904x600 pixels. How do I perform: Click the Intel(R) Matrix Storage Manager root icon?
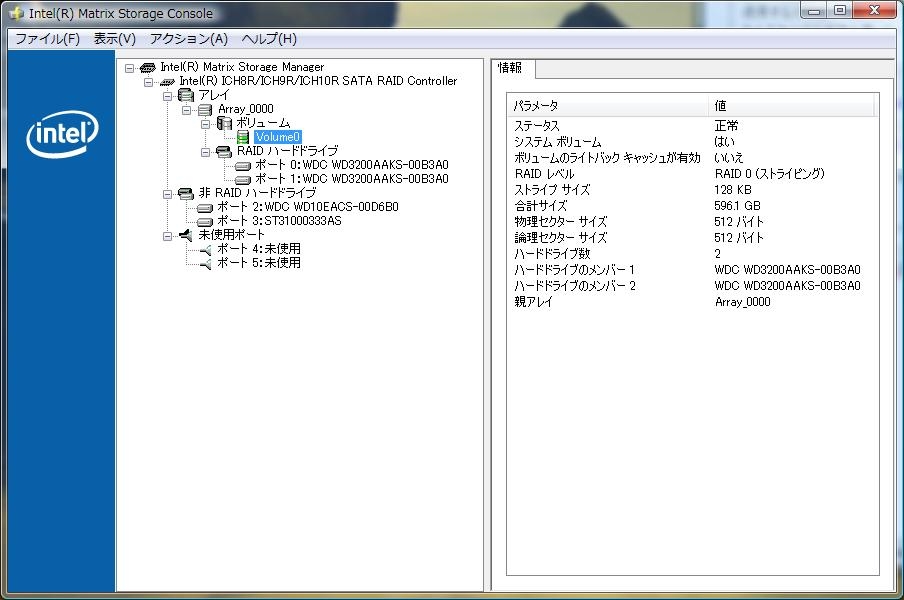148,67
